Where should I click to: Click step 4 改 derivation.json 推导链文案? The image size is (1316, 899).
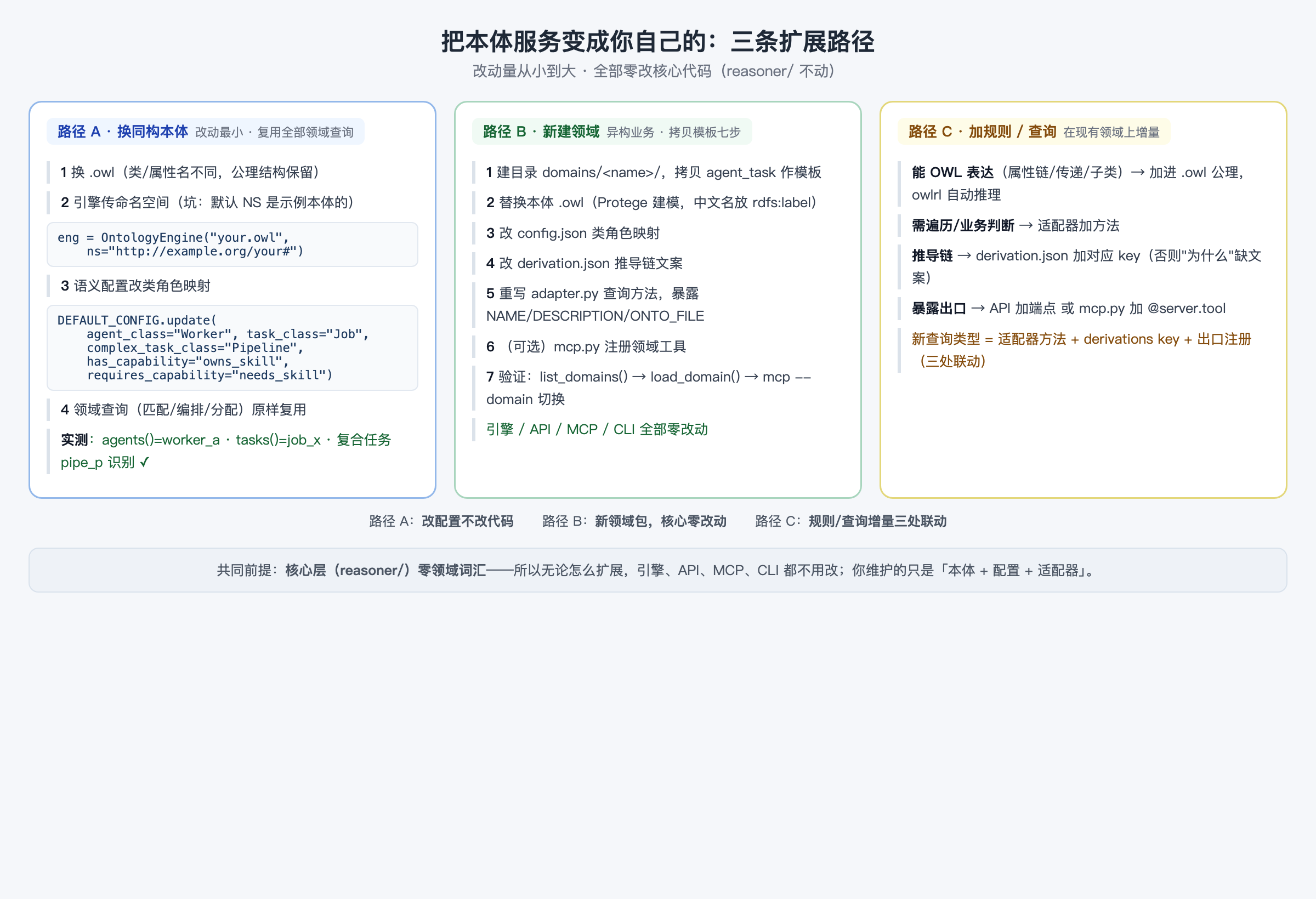(658, 263)
